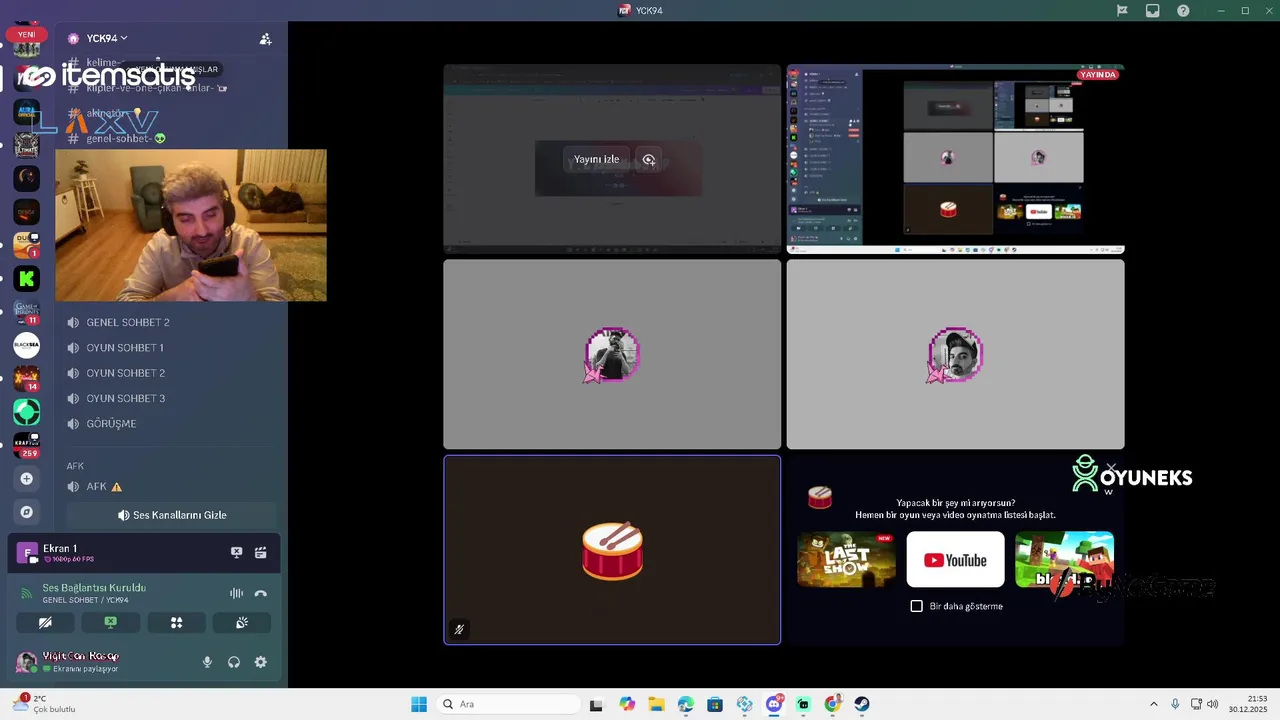Open File Explorer from the taskbar
The image size is (1280, 720).
pyautogui.click(x=656, y=704)
